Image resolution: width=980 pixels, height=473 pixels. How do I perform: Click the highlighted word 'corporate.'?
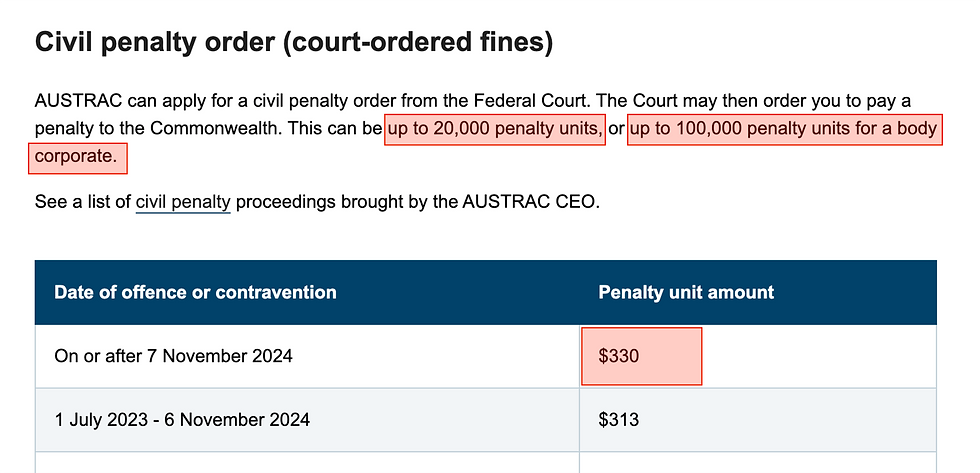77,157
